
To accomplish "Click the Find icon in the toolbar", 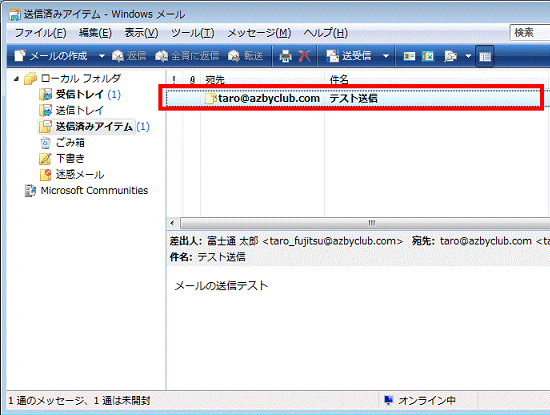I will 450,56.
